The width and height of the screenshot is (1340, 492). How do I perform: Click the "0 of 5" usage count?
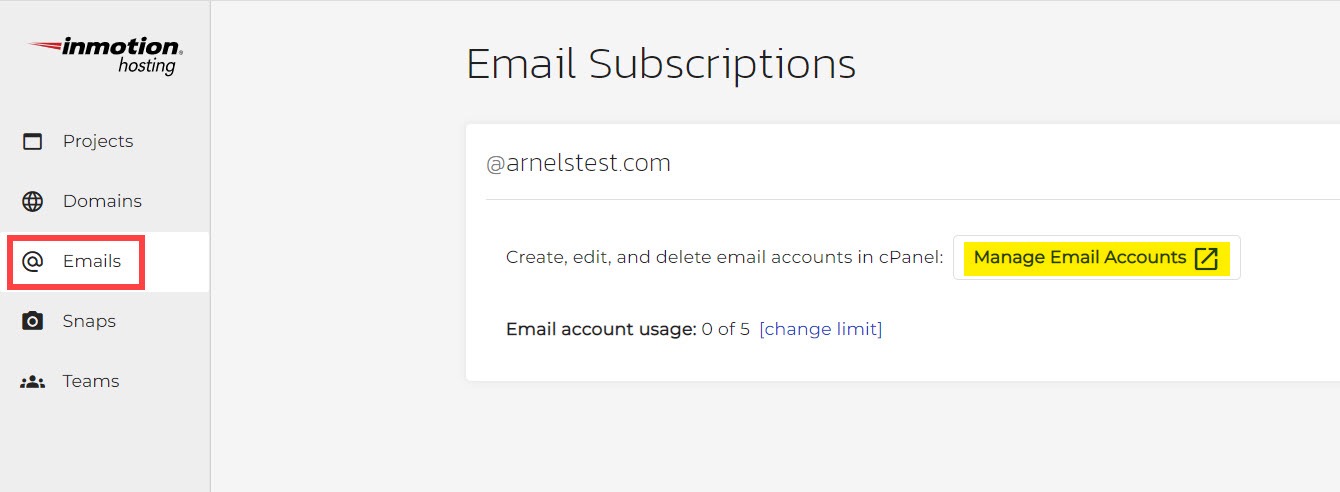(726, 329)
